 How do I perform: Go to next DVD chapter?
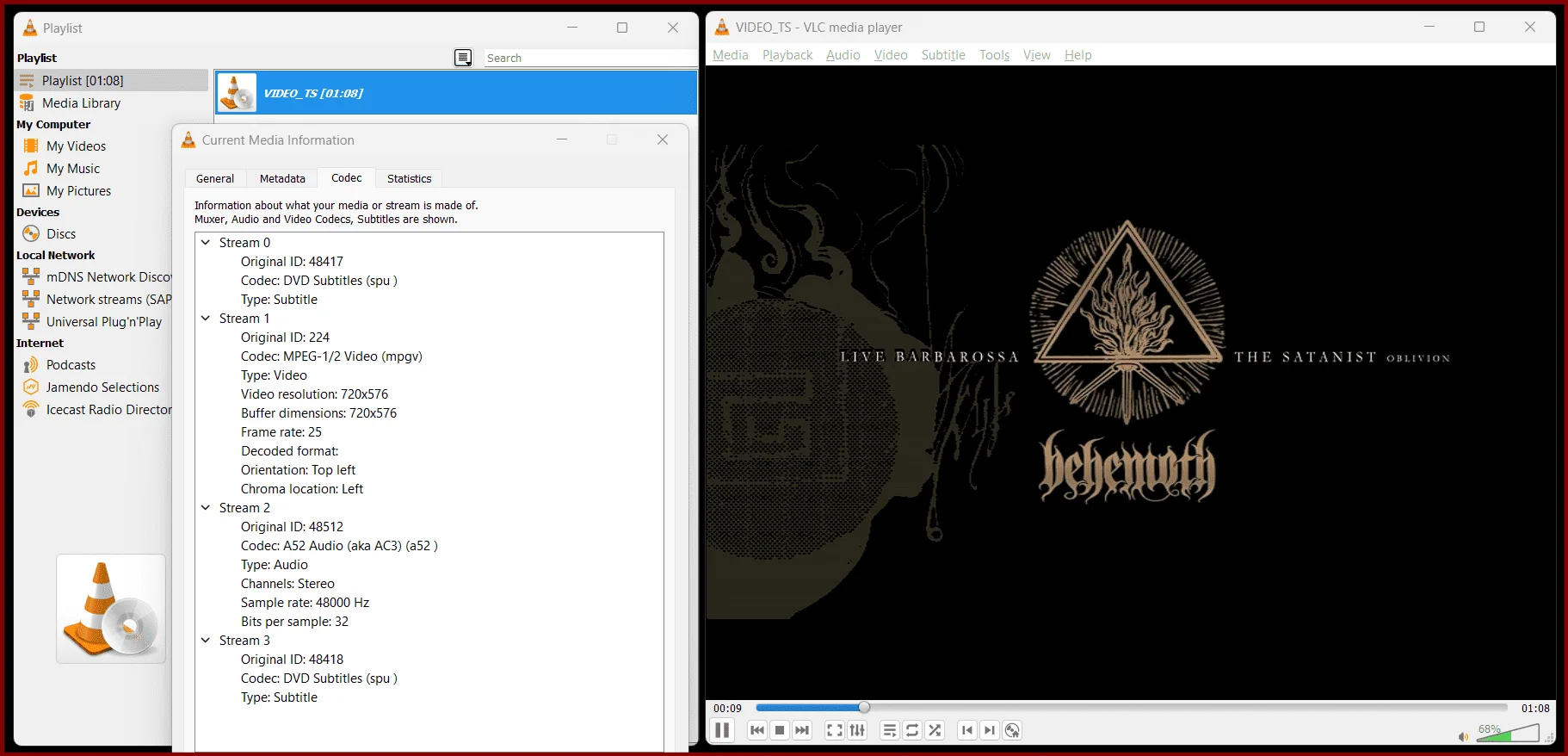pyautogui.click(x=990, y=730)
